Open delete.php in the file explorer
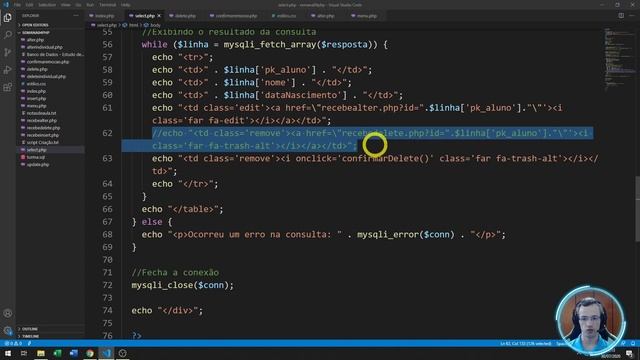The width and height of the screenshot is (640, 360). point(37,69)
